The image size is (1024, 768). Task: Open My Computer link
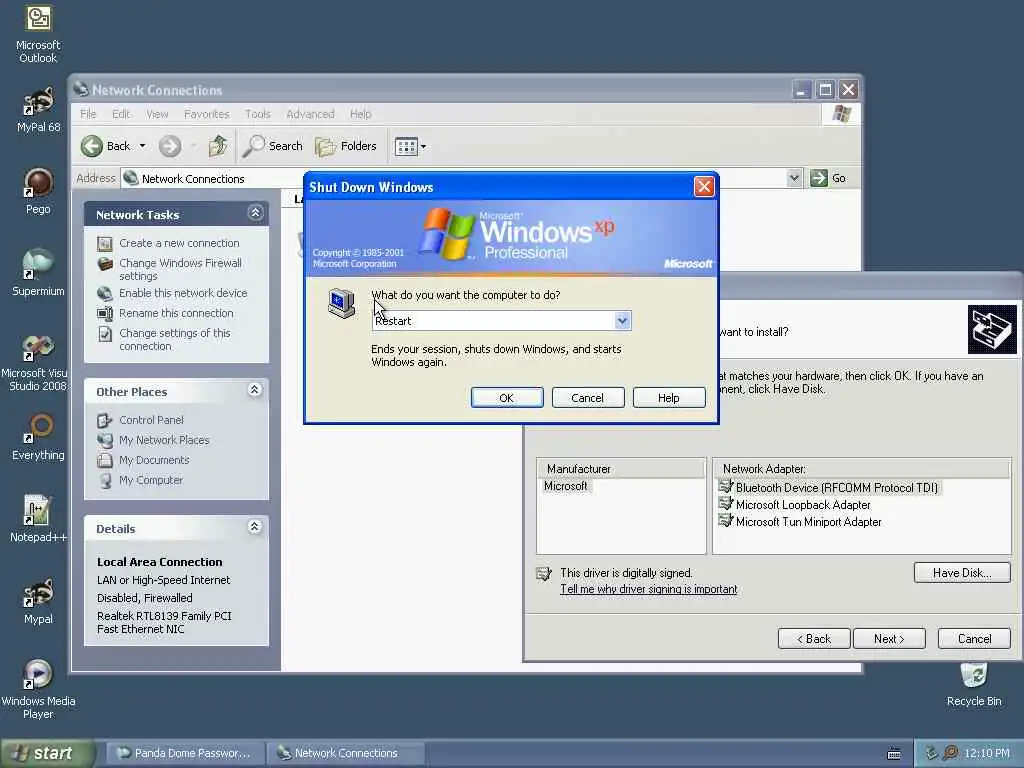(151, 480)
